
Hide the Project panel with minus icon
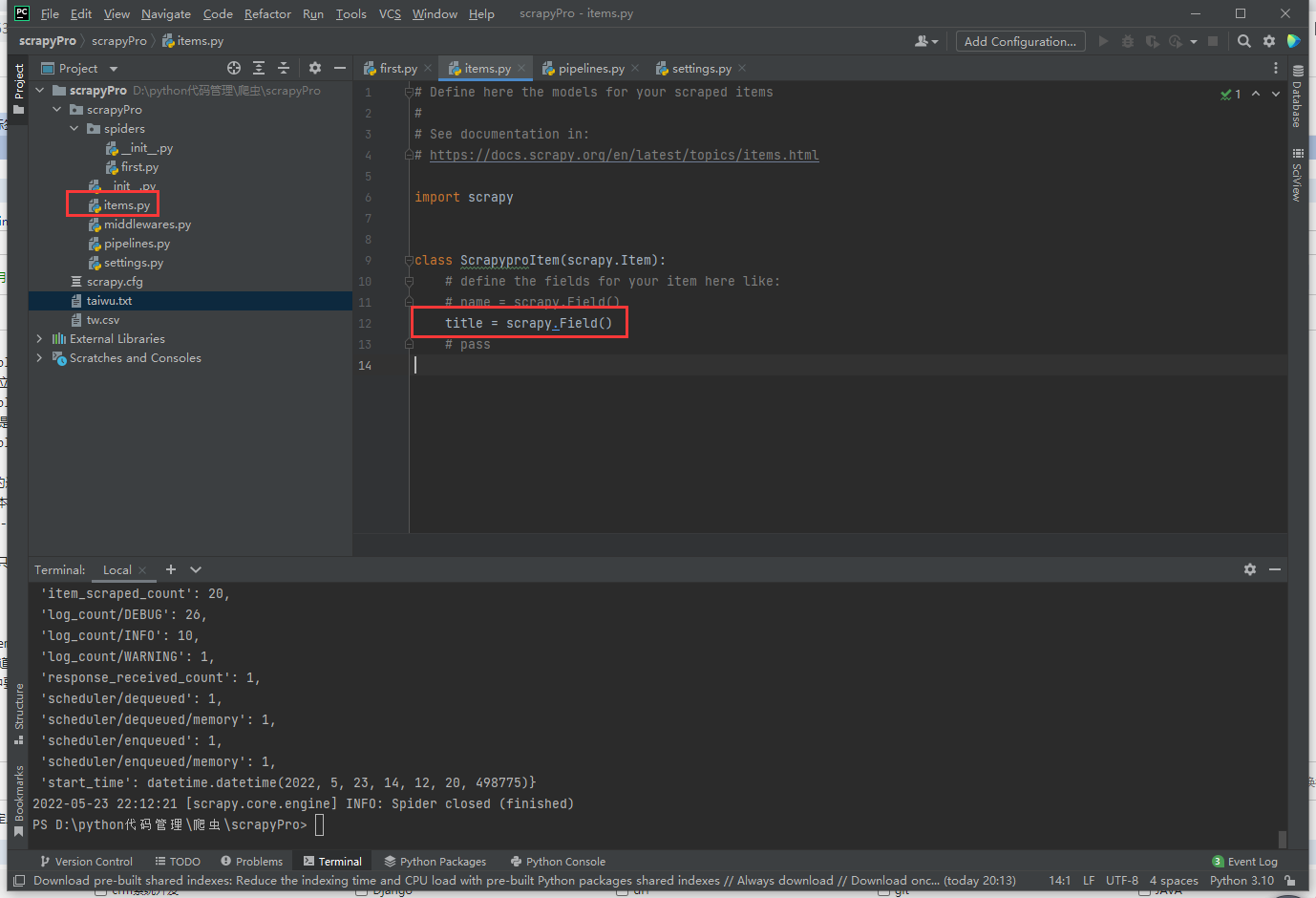(340, 68)
